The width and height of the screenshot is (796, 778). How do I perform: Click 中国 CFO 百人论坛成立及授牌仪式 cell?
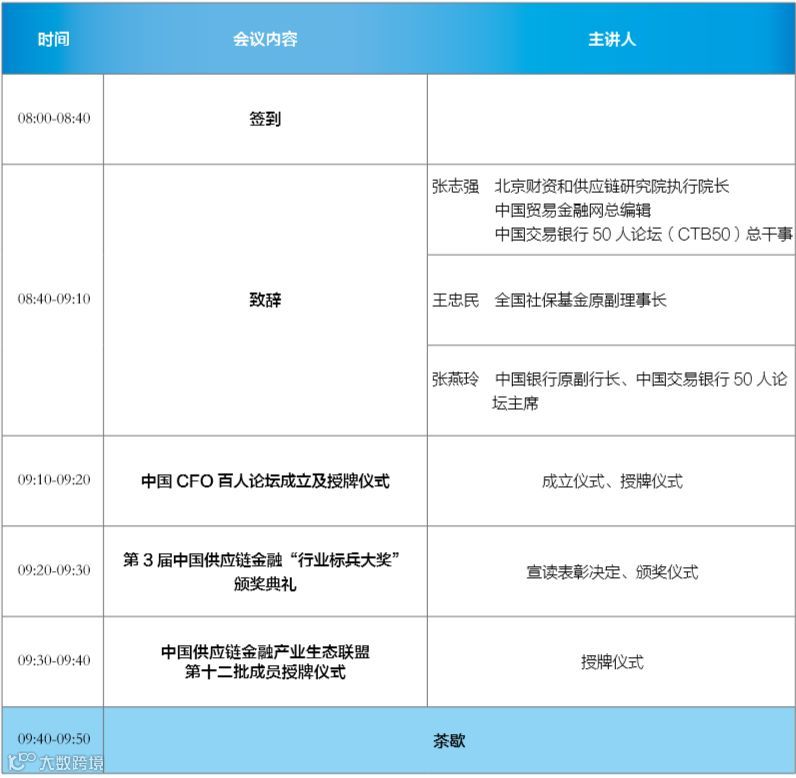(265, 481)
